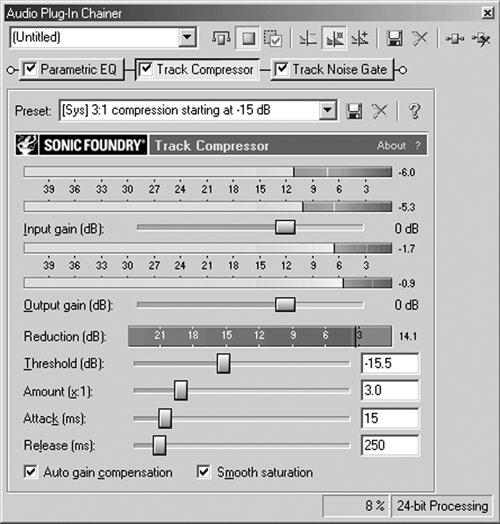Click the Threshold slider handle
The width and height of the screenshot is (500, 524).
(223, 364)
